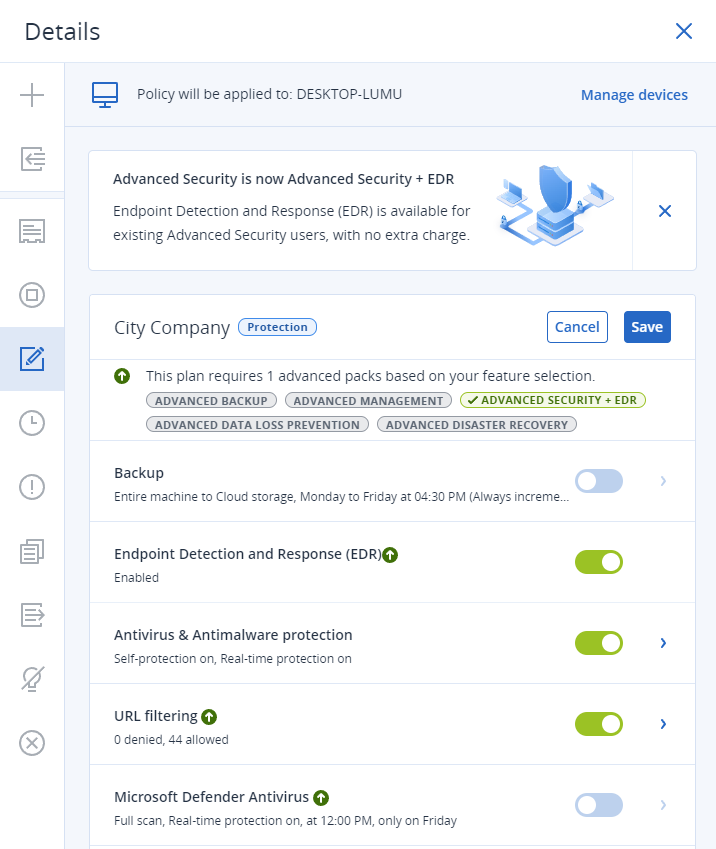This screenshot has height=849, width=716.
Task: Click the circled X icon in sidebar
Action: pos(32,743)
